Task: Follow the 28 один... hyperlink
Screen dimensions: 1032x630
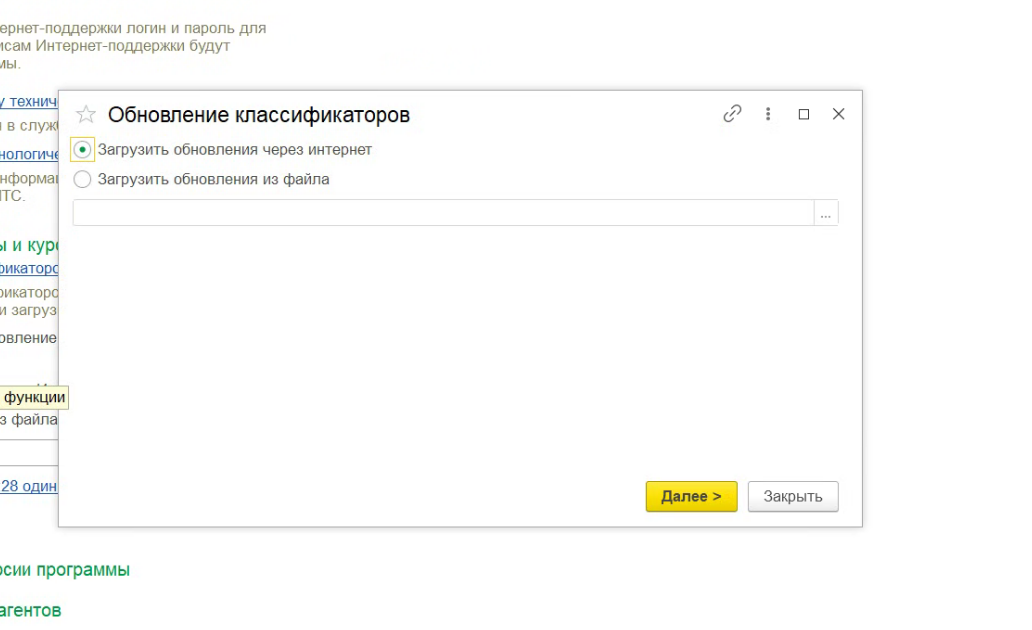Action: [30, 486]
